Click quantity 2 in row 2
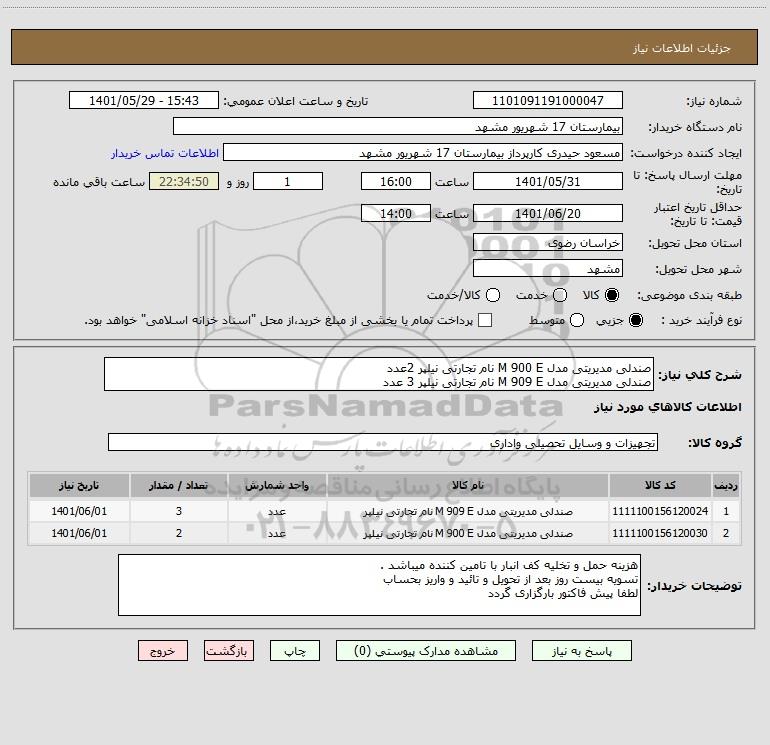Image resolution: width=770 pixels, height=745 pixels. tap(179, 533)
